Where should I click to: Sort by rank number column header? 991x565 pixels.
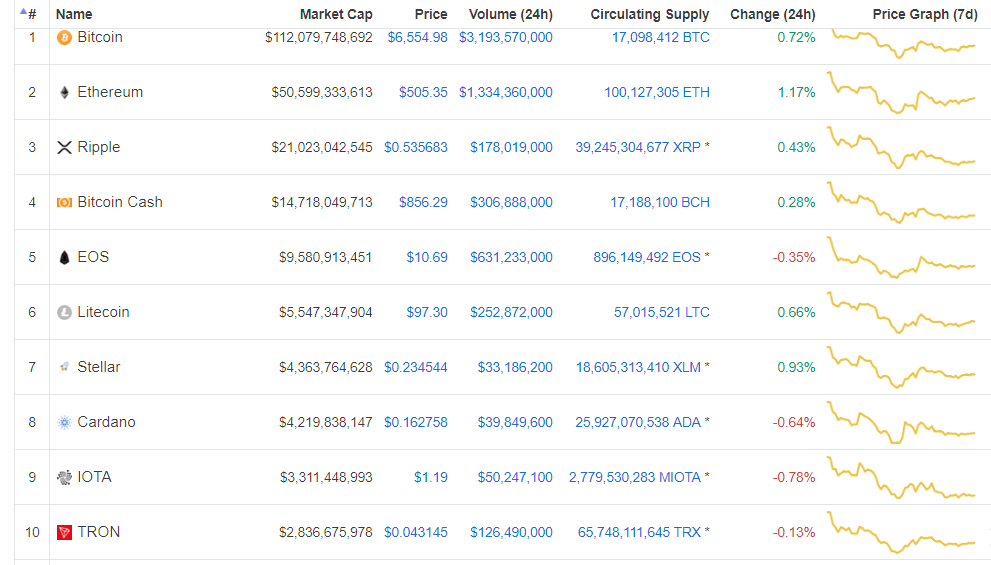coord(32,14)
